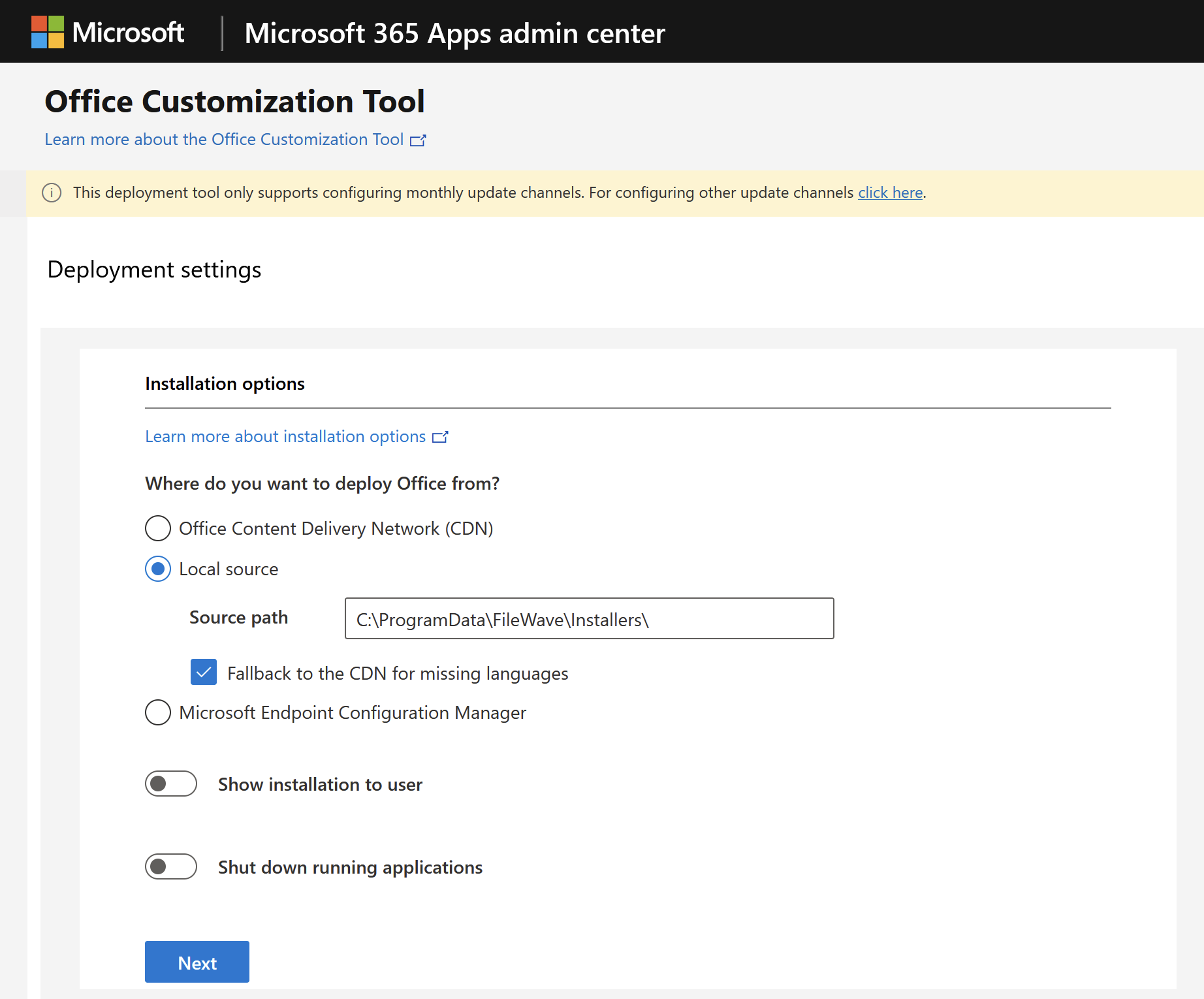Uncheck Fallback to the CDN for missing languages
This screenshot has height=999, width=1204.
[x=204, y=672]
